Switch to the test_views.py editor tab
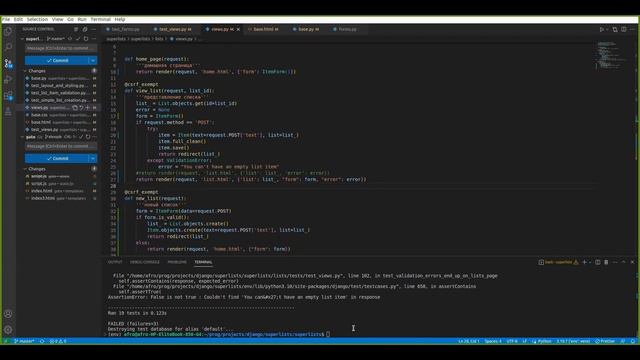 (174, 29)
